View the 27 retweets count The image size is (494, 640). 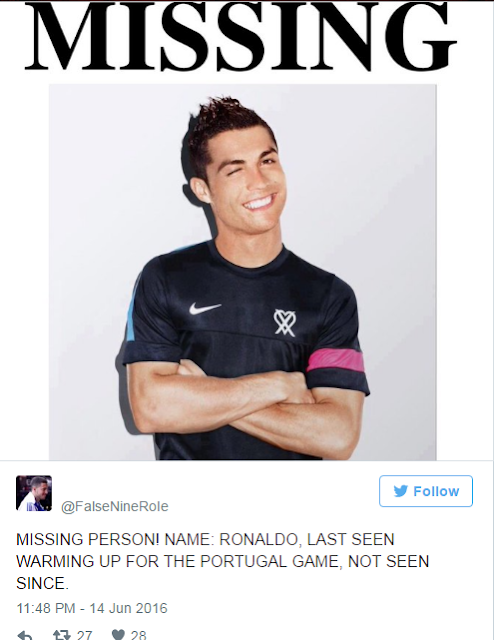pos(84,635)
